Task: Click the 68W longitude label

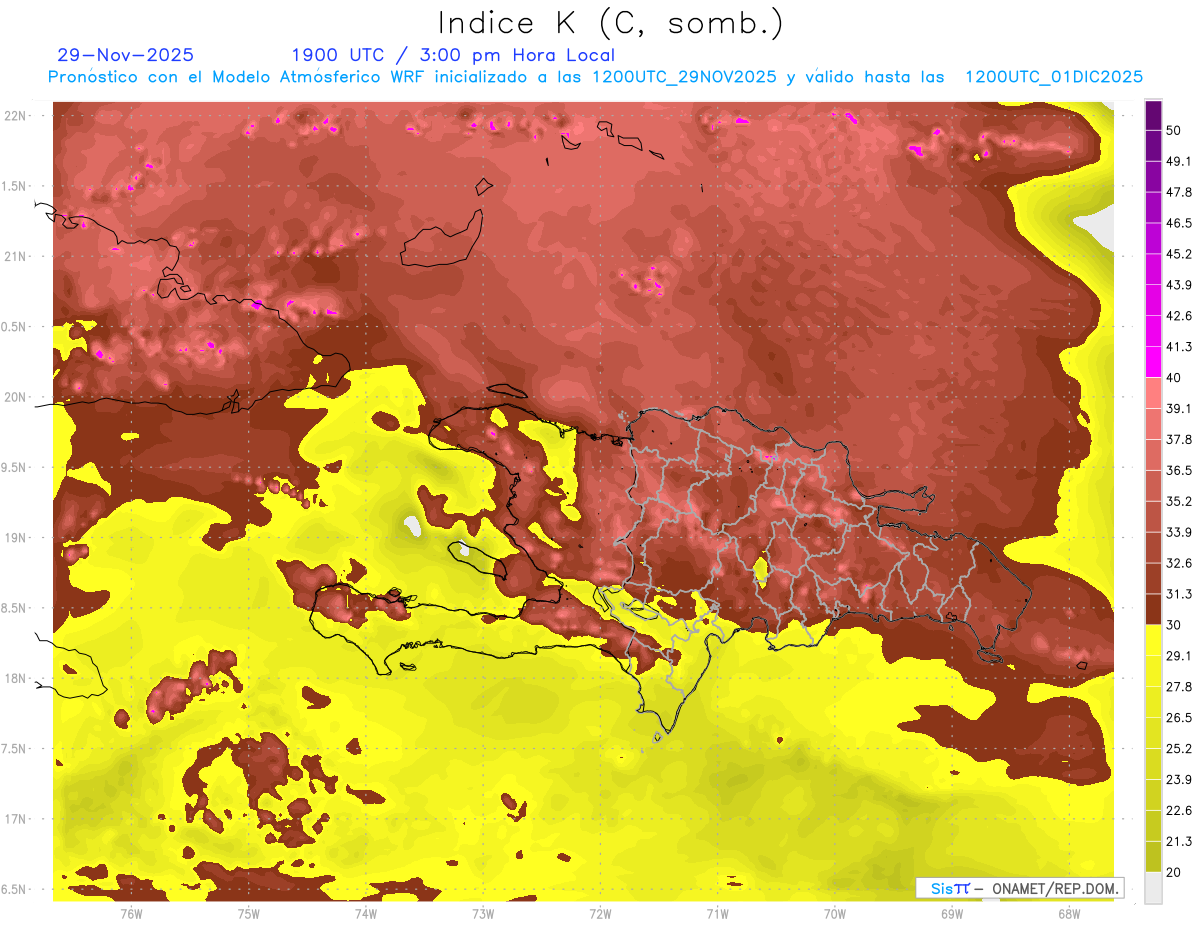Action: 1069,913
